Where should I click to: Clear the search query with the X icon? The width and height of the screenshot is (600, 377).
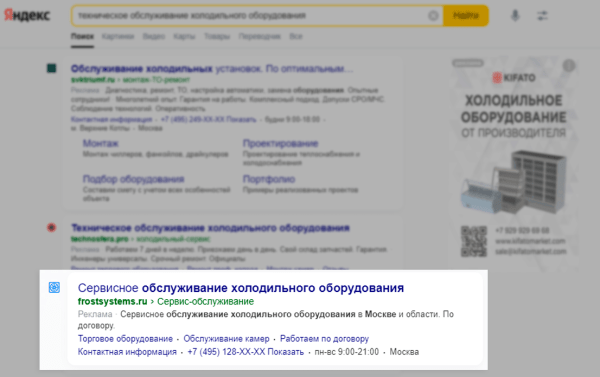pyautogui.click(x=433, y=16)
